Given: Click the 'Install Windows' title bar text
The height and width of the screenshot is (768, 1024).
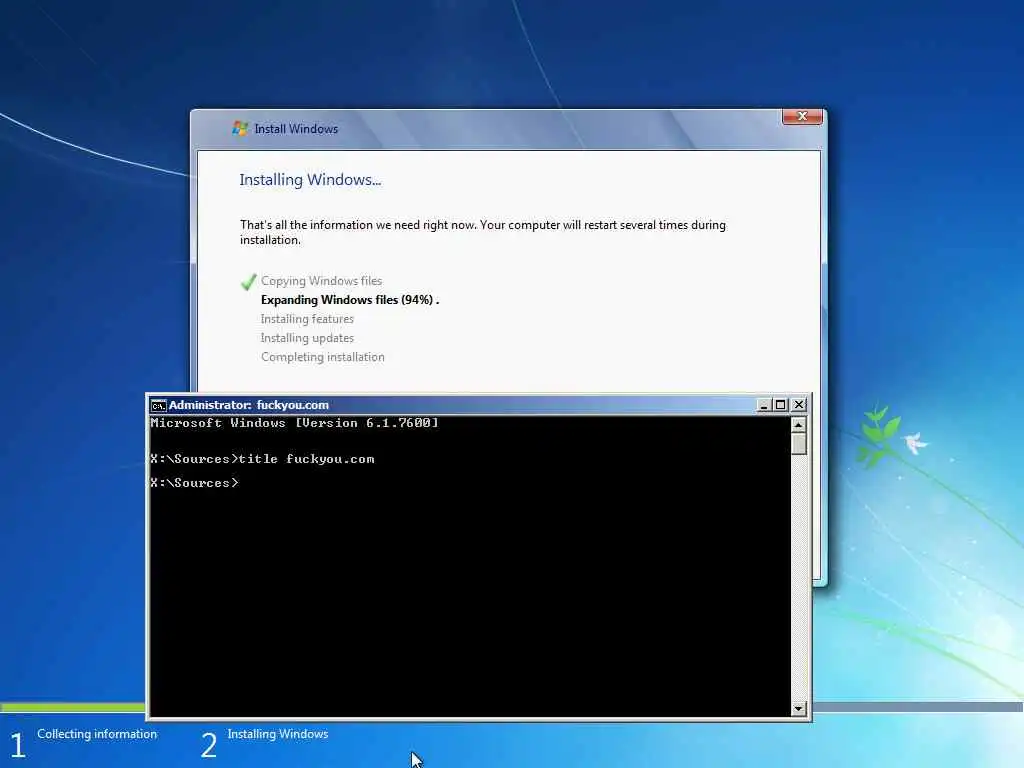Looking at the screenshot, I should pyautogui.click(x=296, y=129).
